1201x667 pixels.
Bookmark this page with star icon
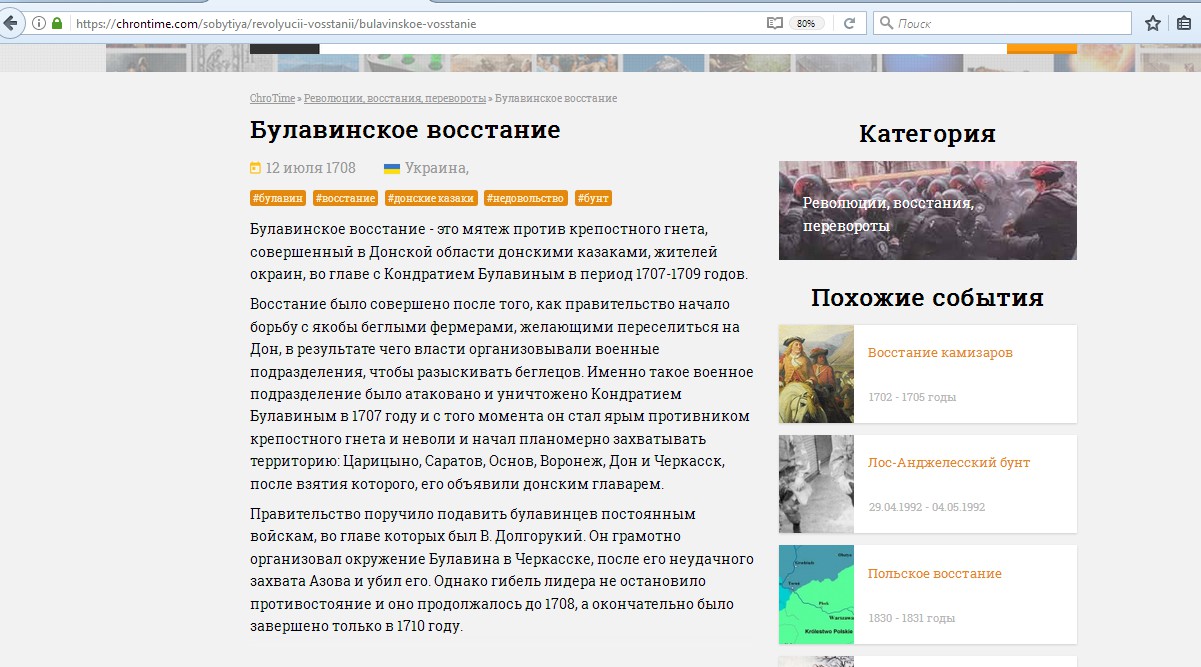tap(1153, 23)
